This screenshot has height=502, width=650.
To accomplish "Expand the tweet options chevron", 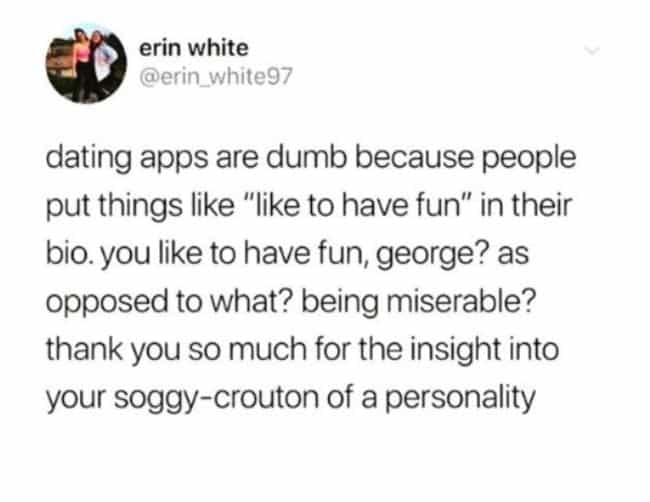I will click(x=592, y=51).
